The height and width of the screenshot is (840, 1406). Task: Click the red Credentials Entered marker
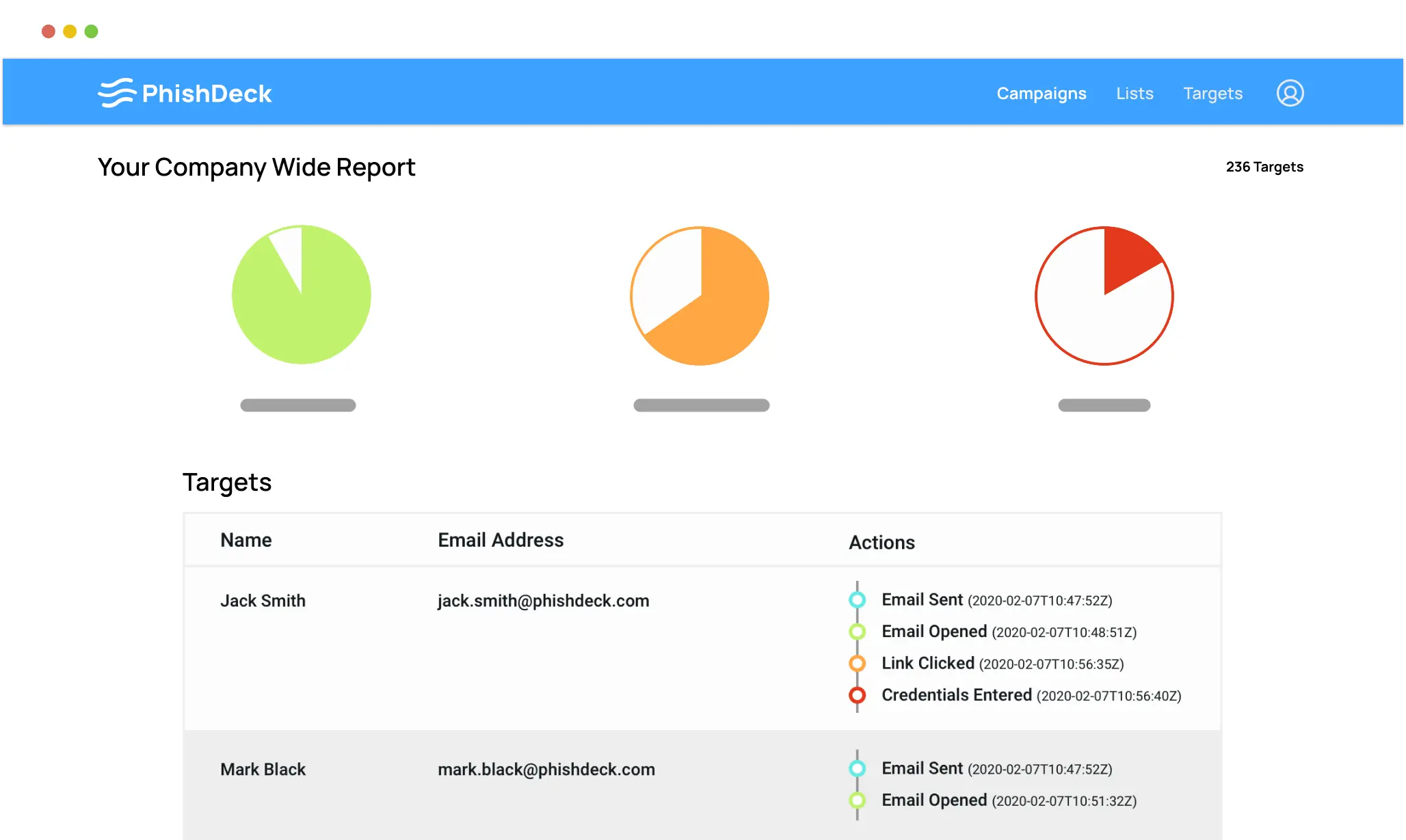coord(857,695)
